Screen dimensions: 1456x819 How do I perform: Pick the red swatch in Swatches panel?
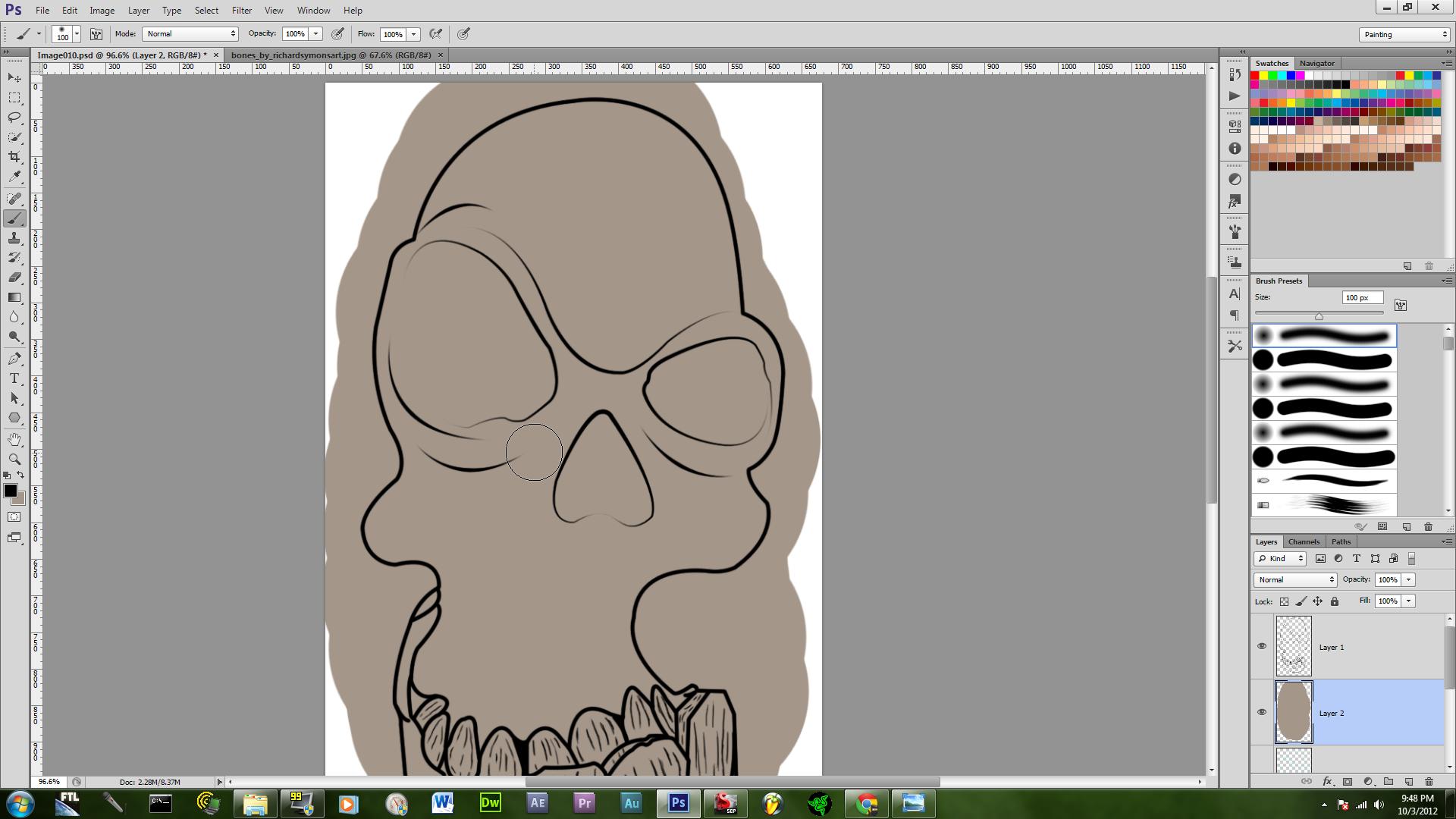pos(1255,76)
